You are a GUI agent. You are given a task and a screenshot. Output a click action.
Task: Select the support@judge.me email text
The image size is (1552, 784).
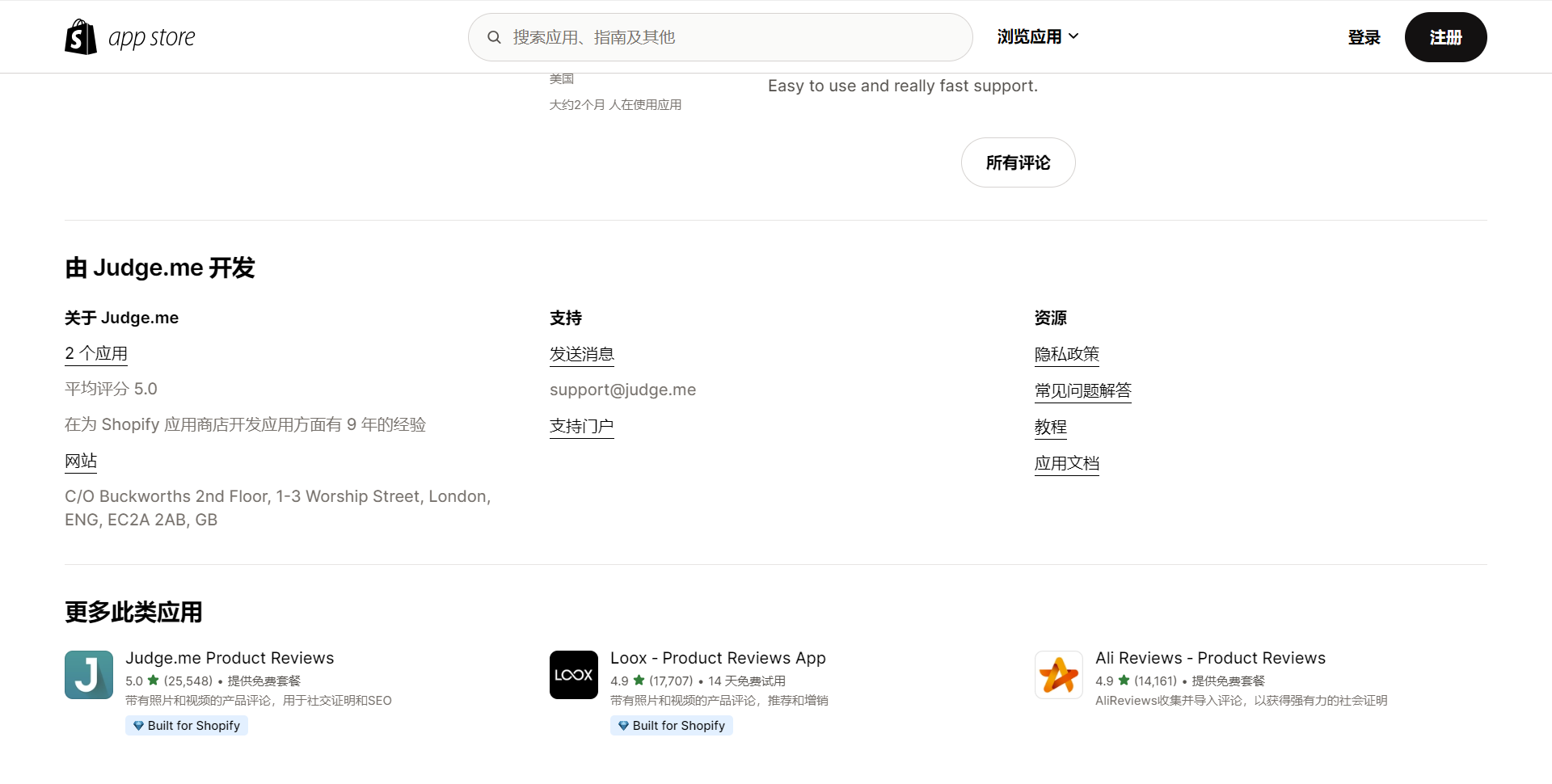point(622,390)
